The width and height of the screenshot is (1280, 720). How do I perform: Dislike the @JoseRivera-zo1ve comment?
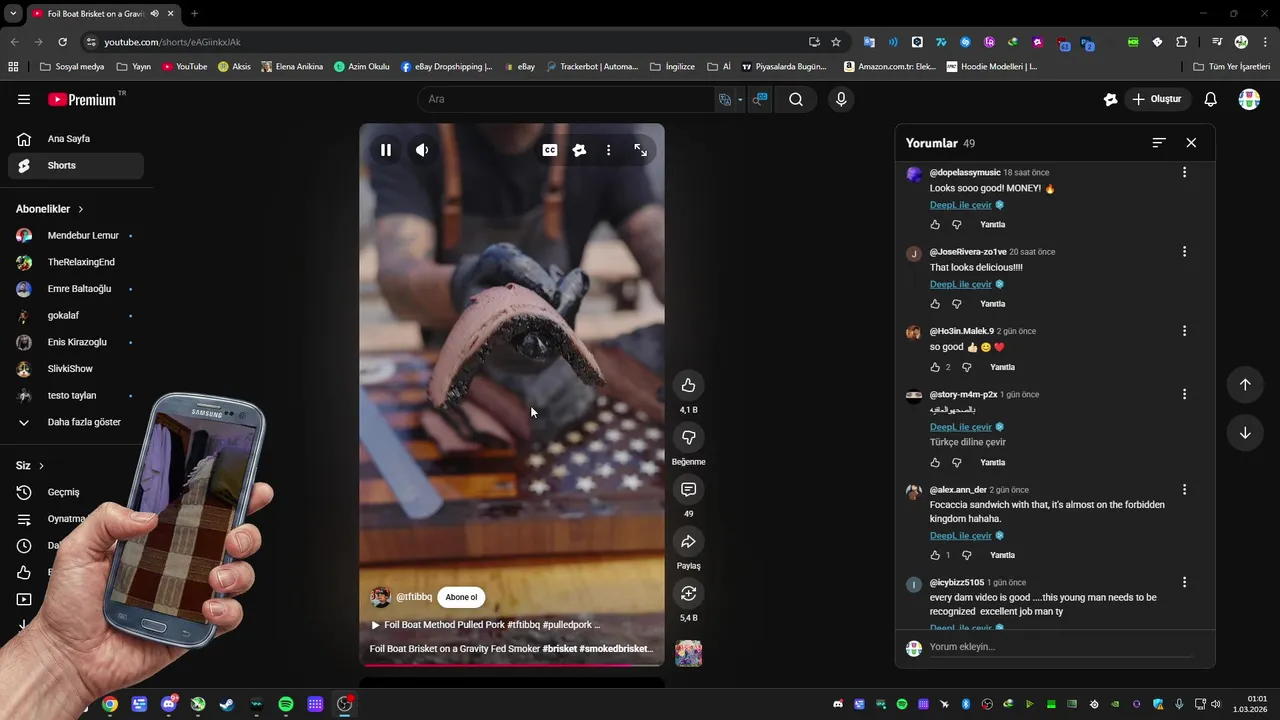[957, 304]
